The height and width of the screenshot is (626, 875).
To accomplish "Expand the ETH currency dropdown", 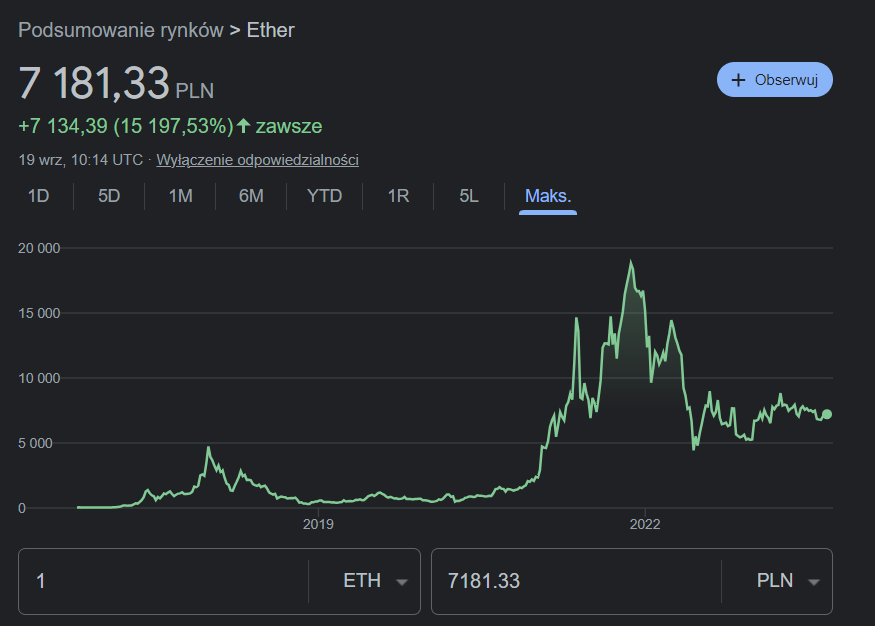I will (x=402, y=582).
